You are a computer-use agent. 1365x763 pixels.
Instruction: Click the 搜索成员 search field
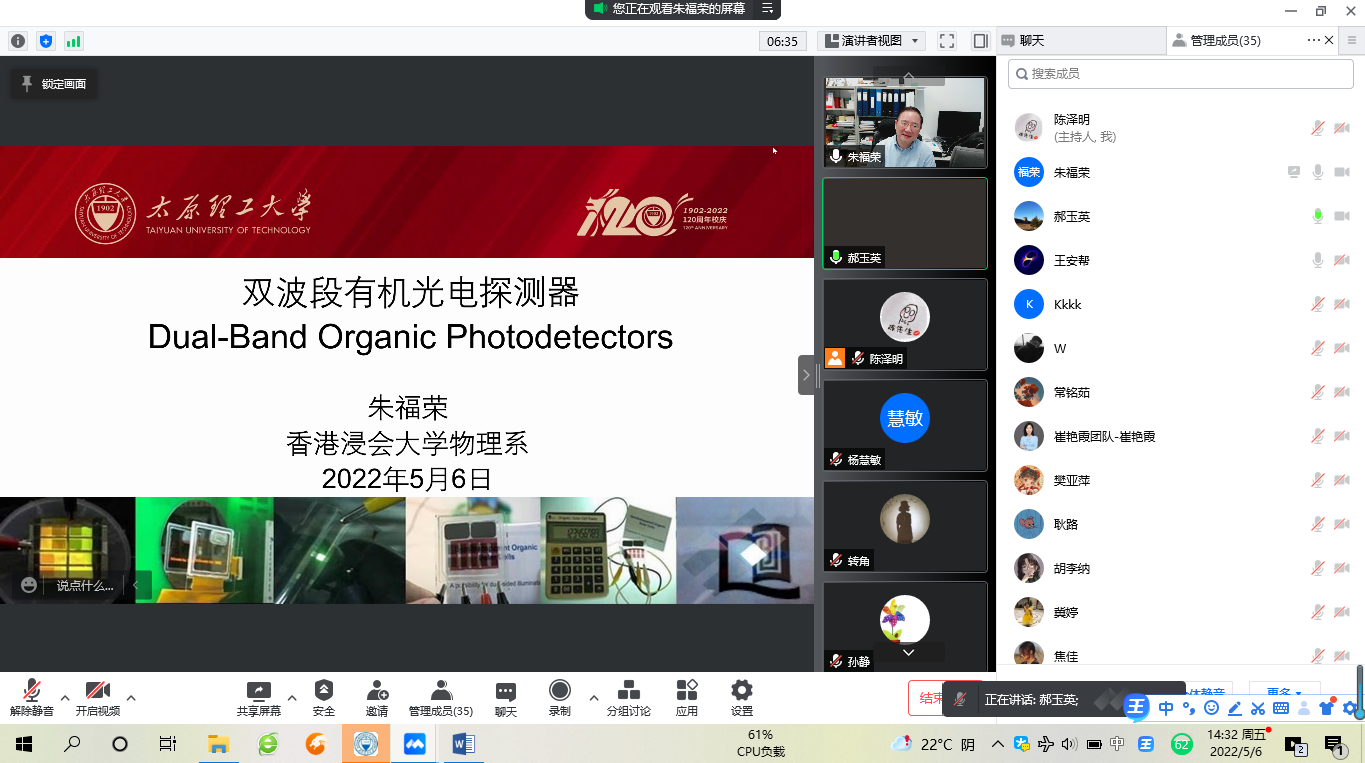pyautogui.click(x=1180, y=74)
